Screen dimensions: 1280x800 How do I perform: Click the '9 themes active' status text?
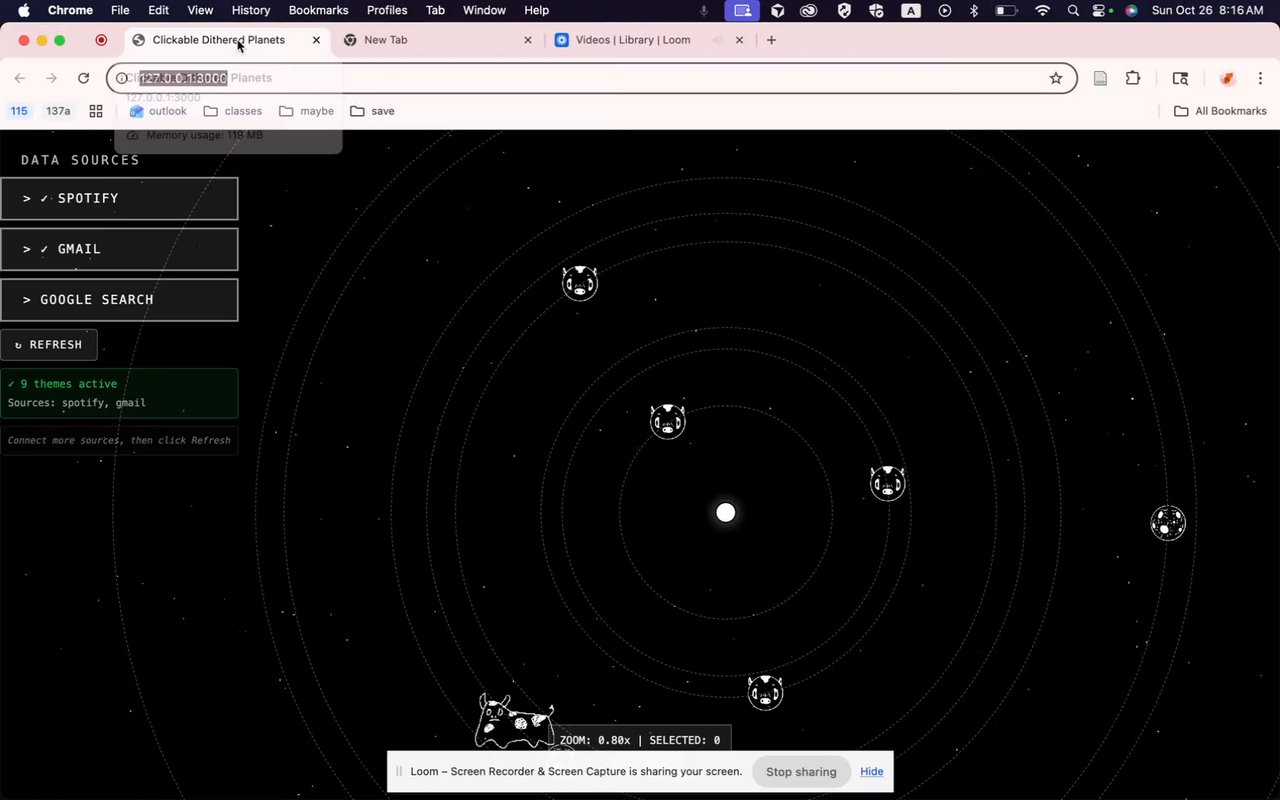click(63, 384)
